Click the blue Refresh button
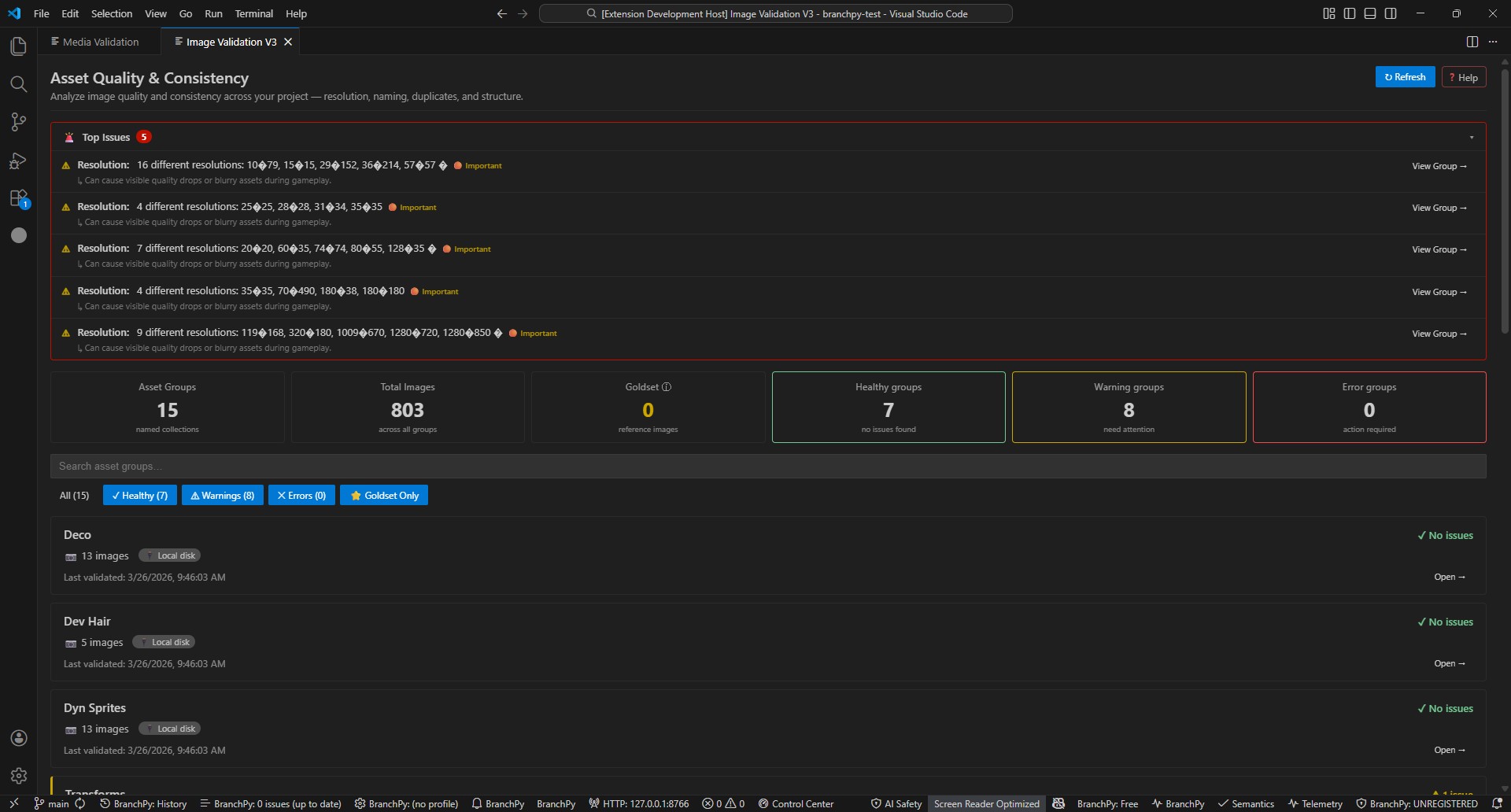 coord(1405,77)
